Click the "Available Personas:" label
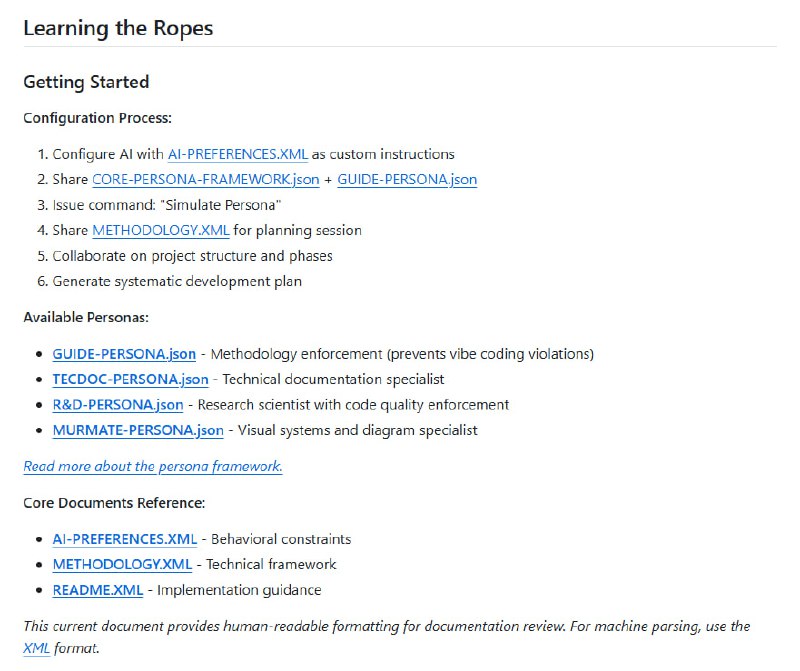This screenshot has height=671, width=800. (86, 318)
